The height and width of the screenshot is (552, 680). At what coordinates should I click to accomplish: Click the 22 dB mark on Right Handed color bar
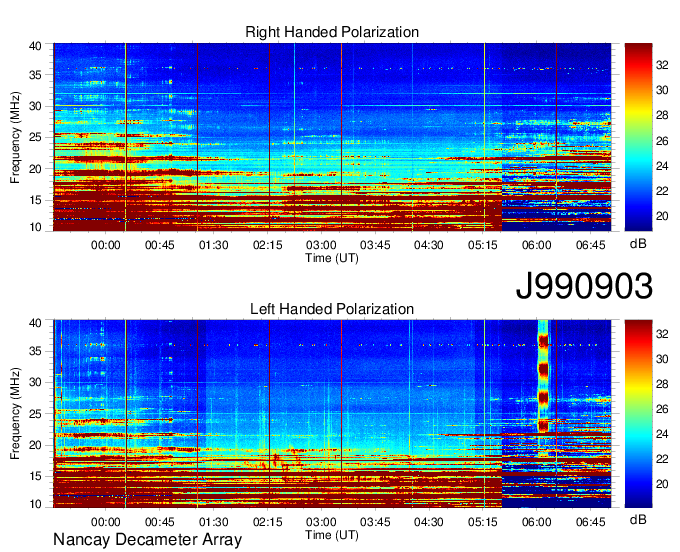coord(662,191)
